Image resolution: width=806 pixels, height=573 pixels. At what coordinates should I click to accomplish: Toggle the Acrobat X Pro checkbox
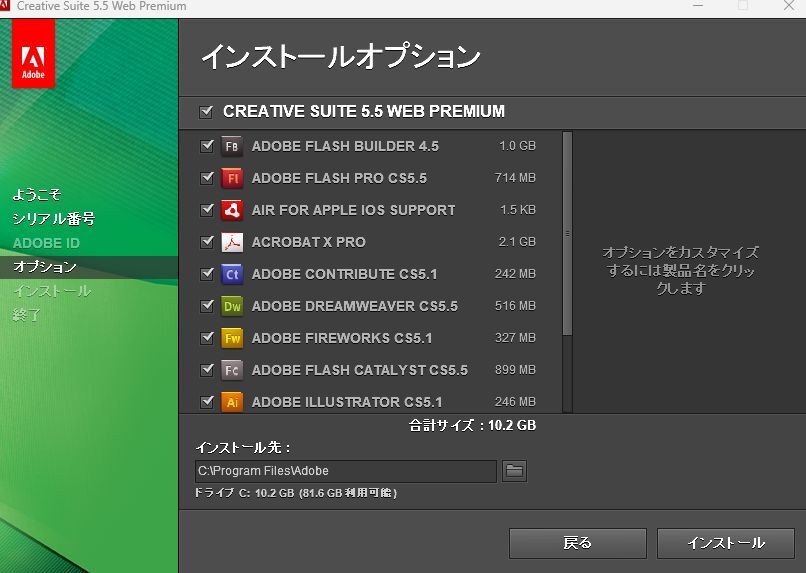point(207,242)
